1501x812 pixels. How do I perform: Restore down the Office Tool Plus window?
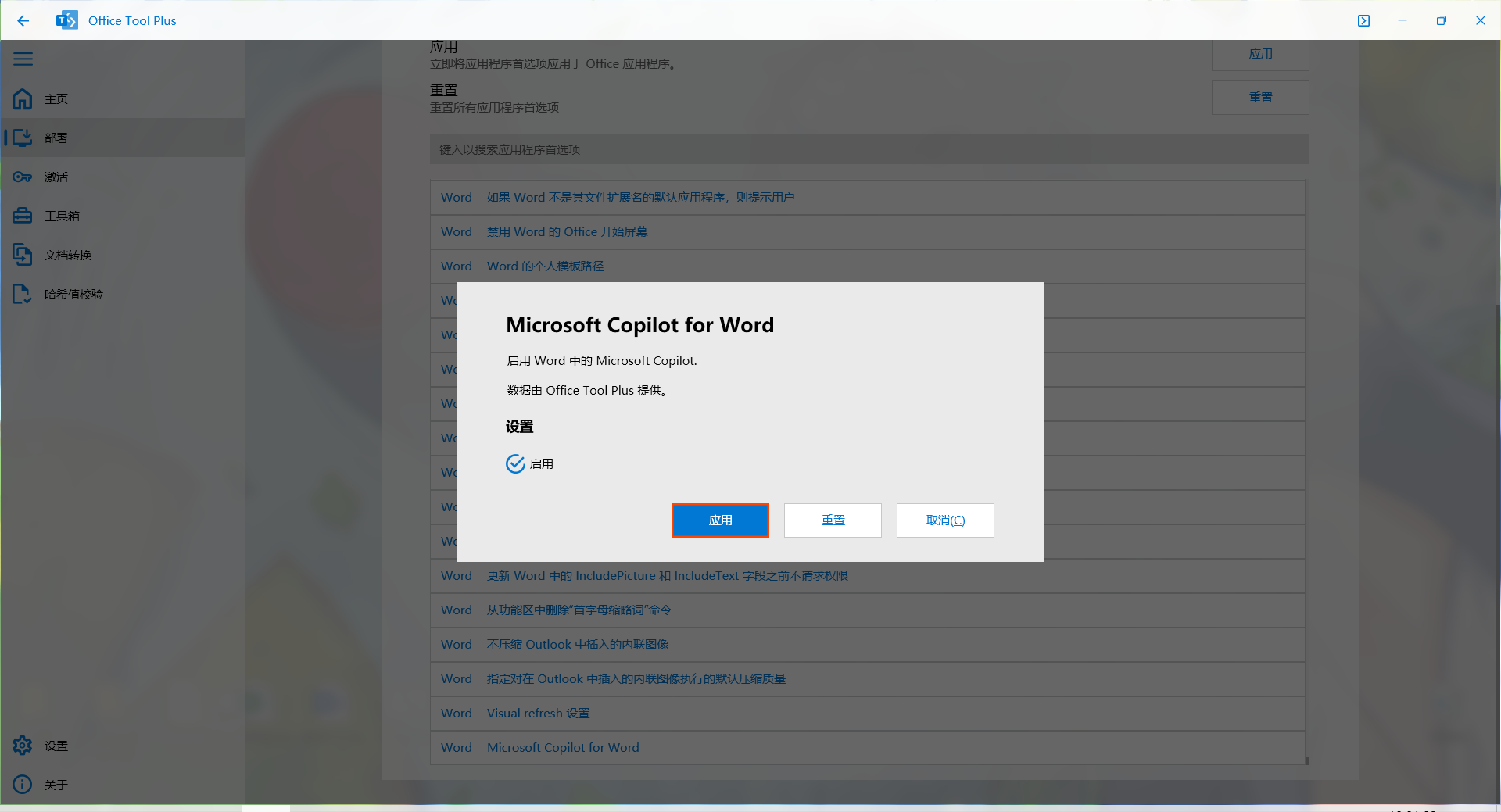click(1442, 21)
